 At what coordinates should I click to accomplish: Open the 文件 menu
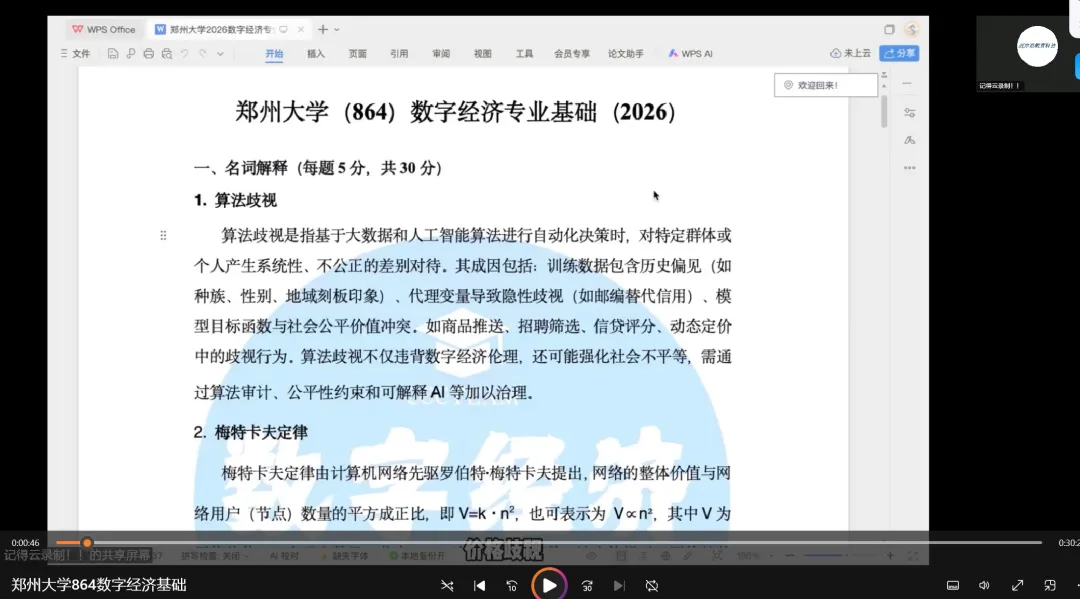[76, 54]
